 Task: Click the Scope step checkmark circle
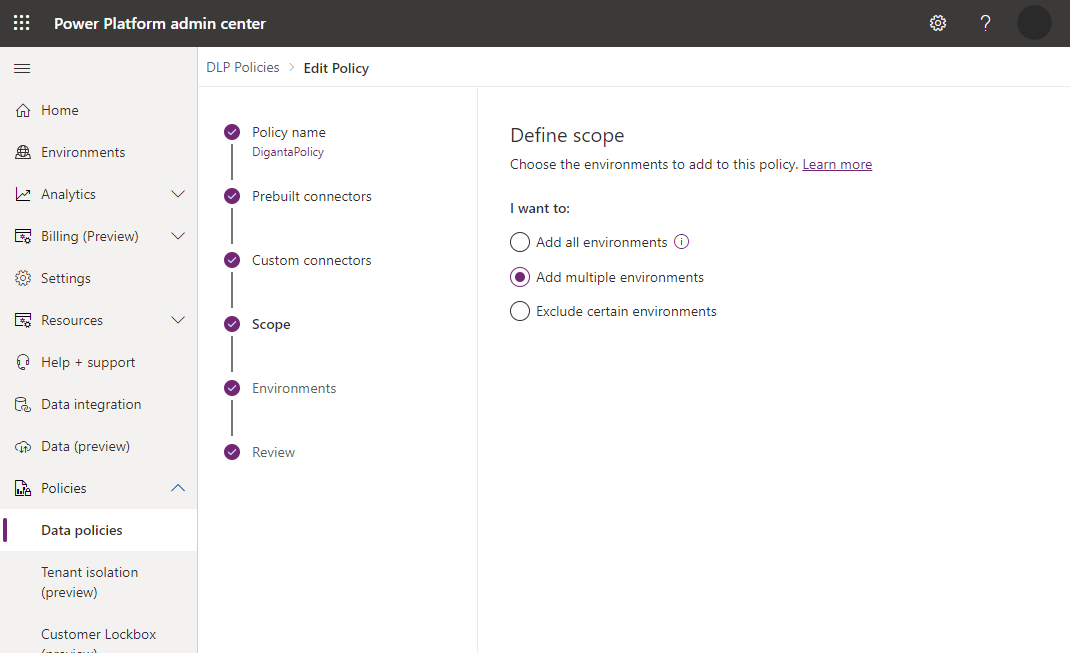pyautogui.click(x=232, y=324)
